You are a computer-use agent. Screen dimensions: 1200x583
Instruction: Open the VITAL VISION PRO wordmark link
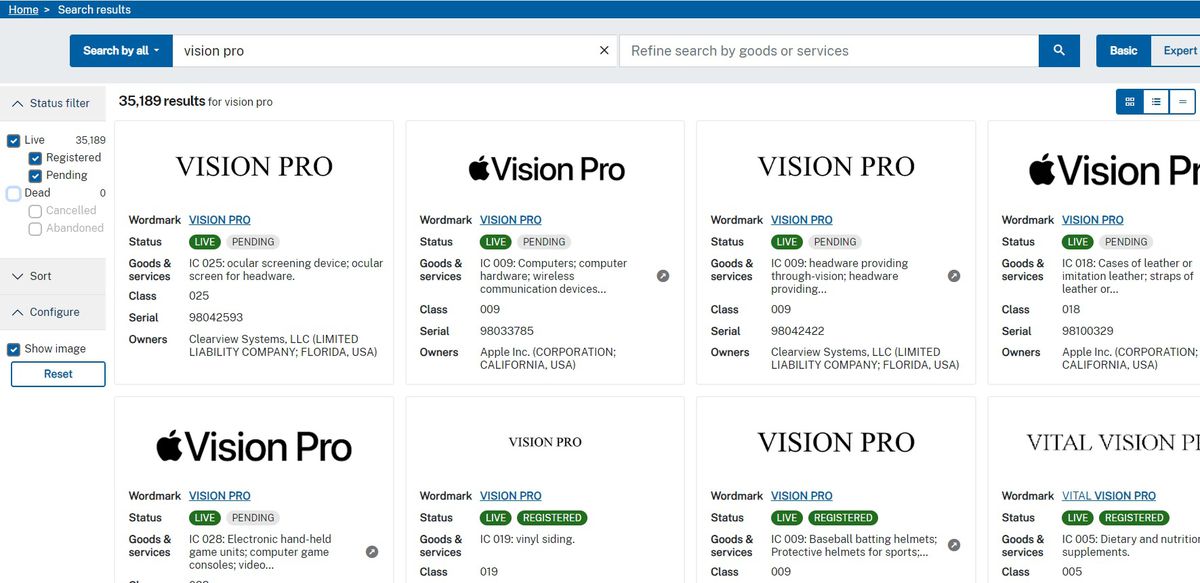[1109, 496]
